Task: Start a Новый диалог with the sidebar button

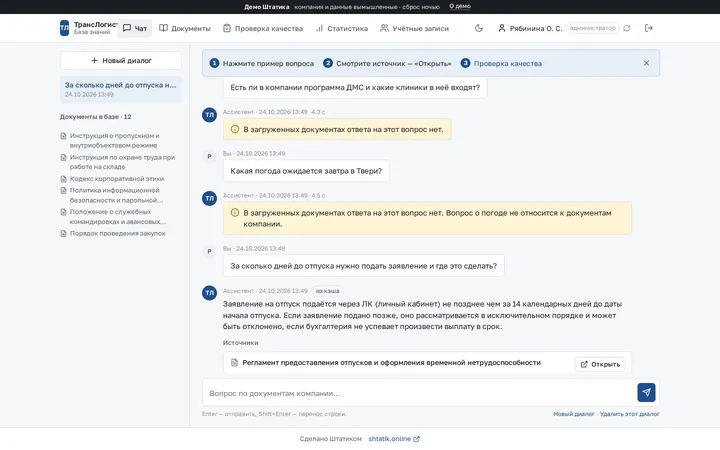Action: [x=121, y=60]
